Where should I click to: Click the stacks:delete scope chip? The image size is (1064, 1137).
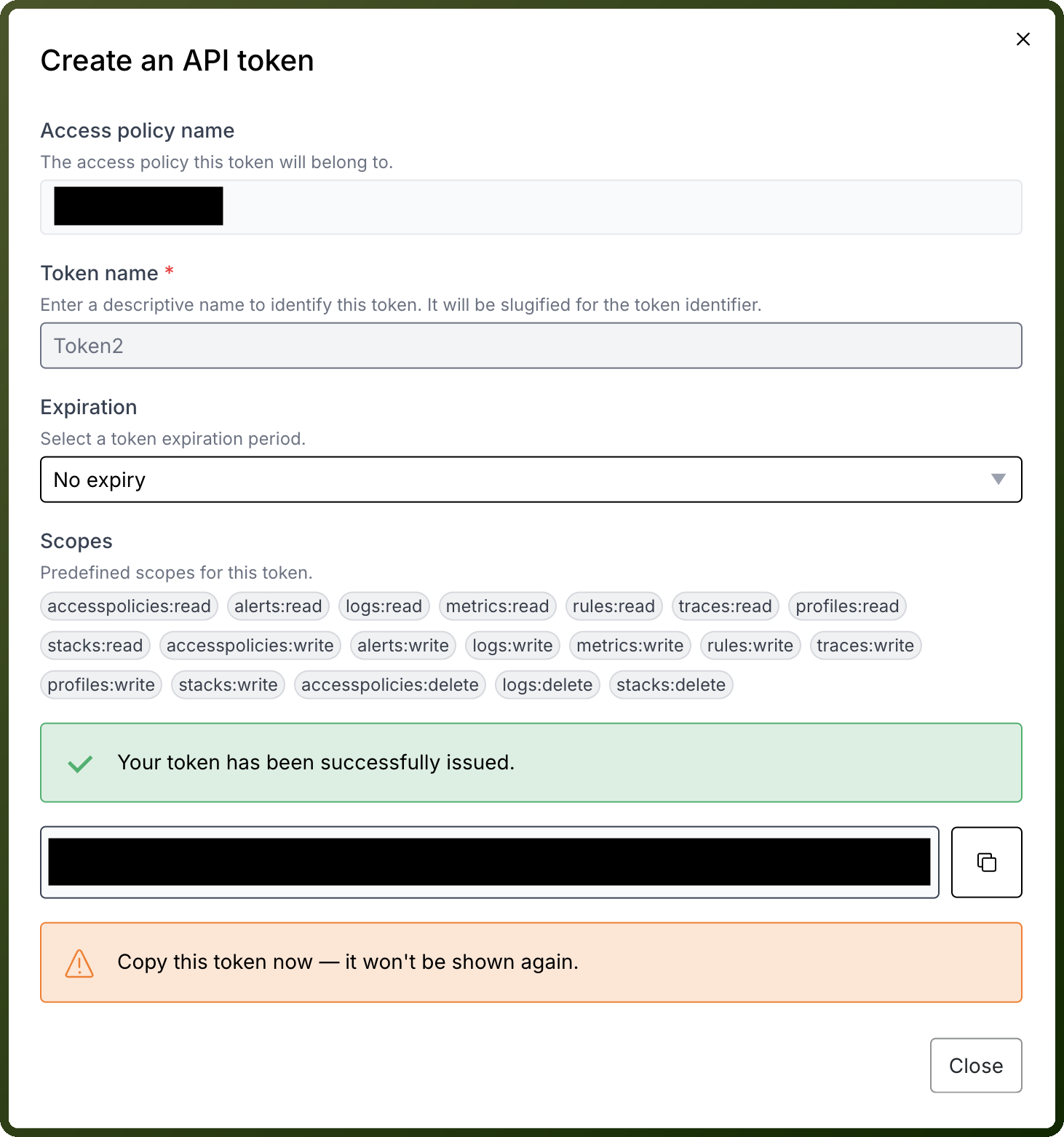tap(670, 684)
